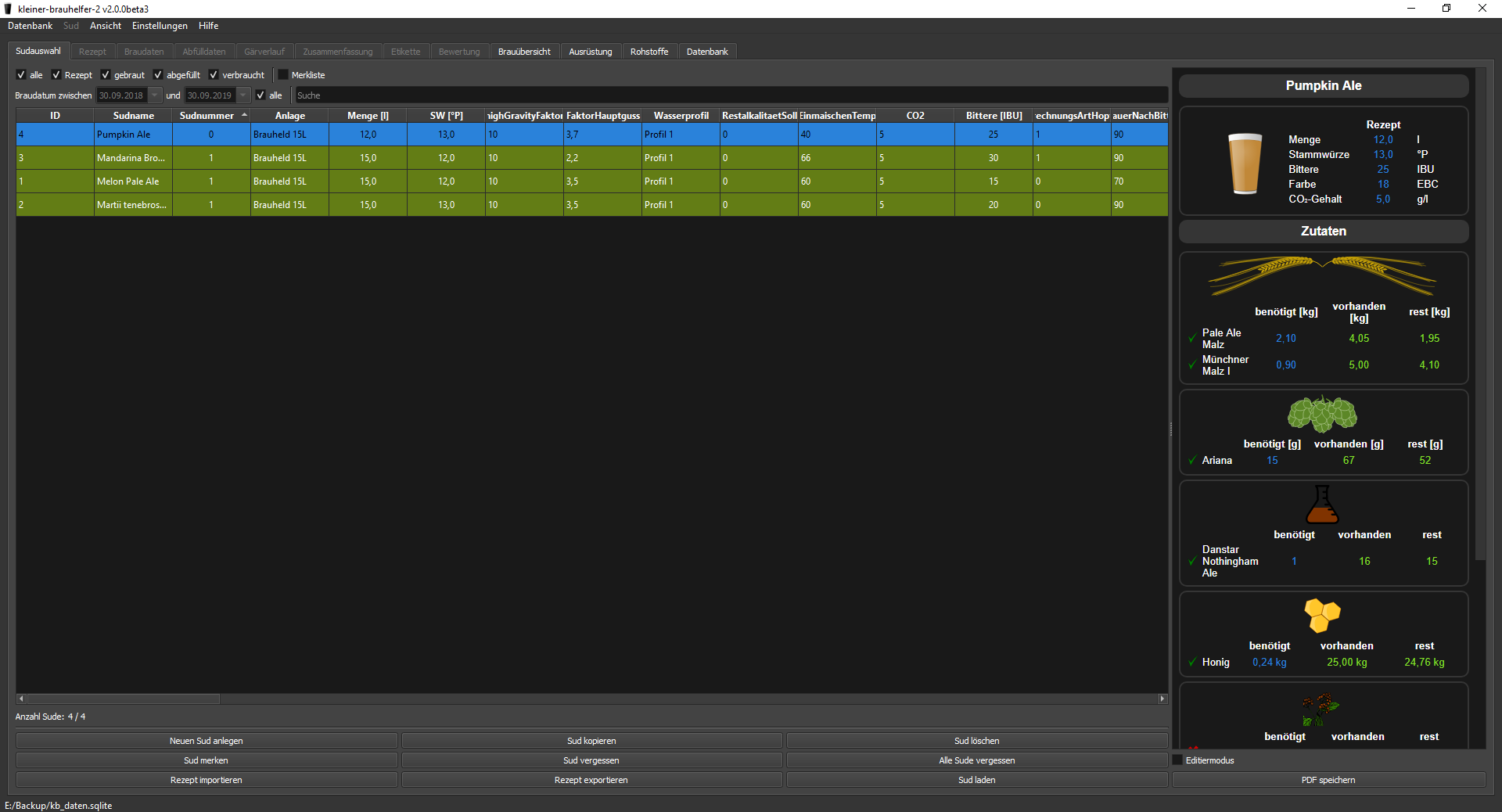The width and height of the screenshot is (1502, 812).
Task: Click the wheat malt icon under Zutaten
Action: click(1322, 274)
